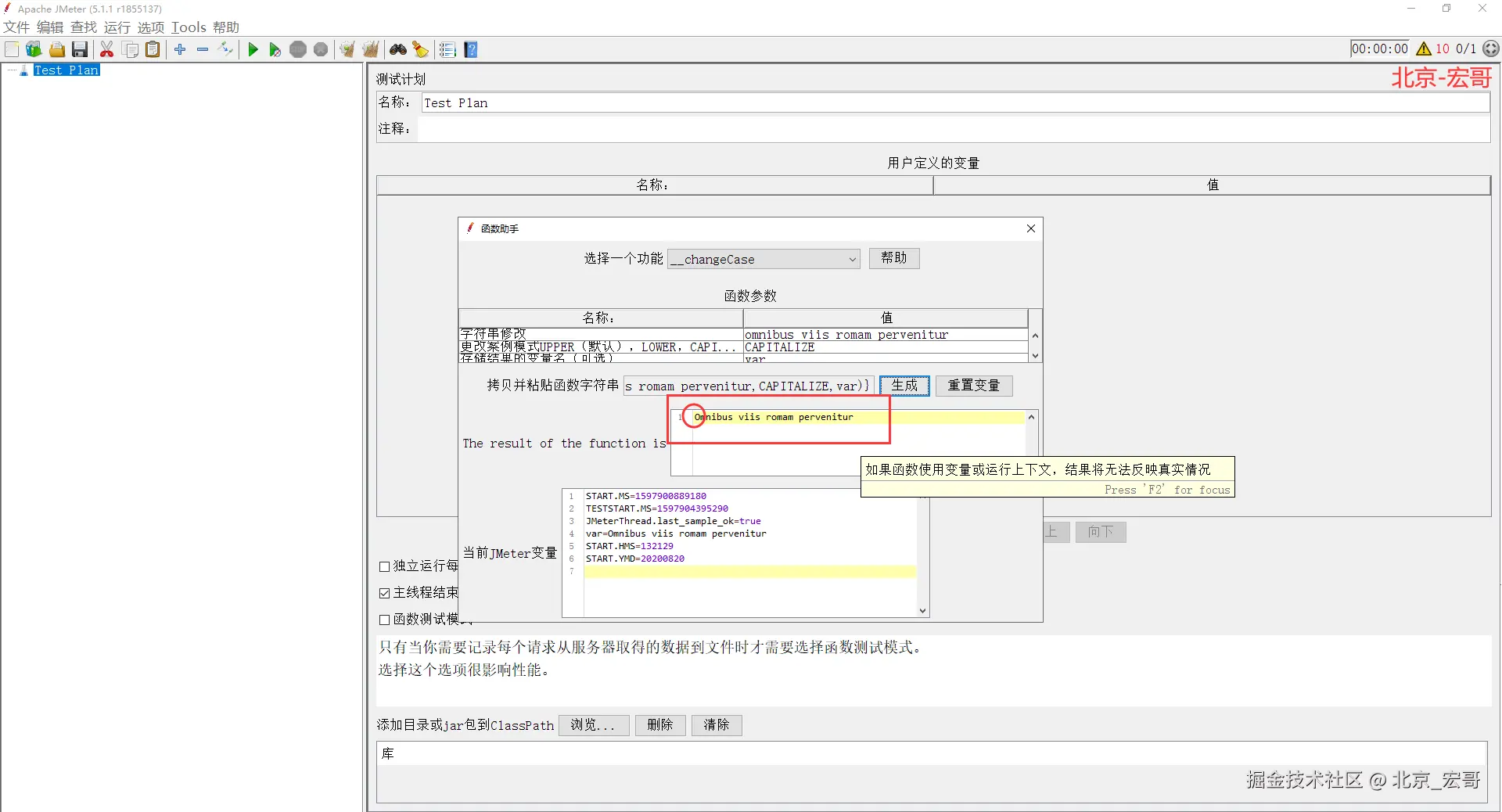Click line var=Omnibus viis romam pervenitur

point(676,534)
